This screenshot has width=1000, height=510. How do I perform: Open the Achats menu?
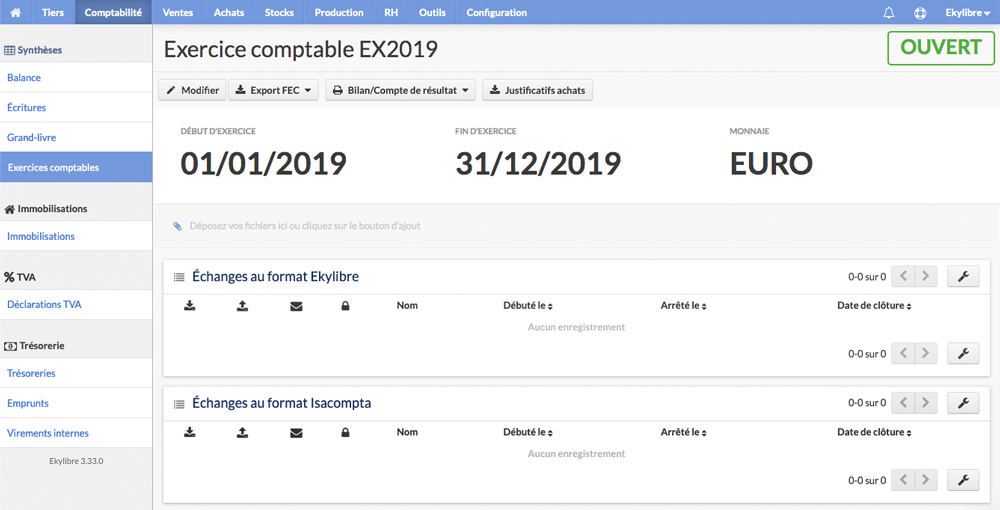pyautogui.click(x=229, y=12)
